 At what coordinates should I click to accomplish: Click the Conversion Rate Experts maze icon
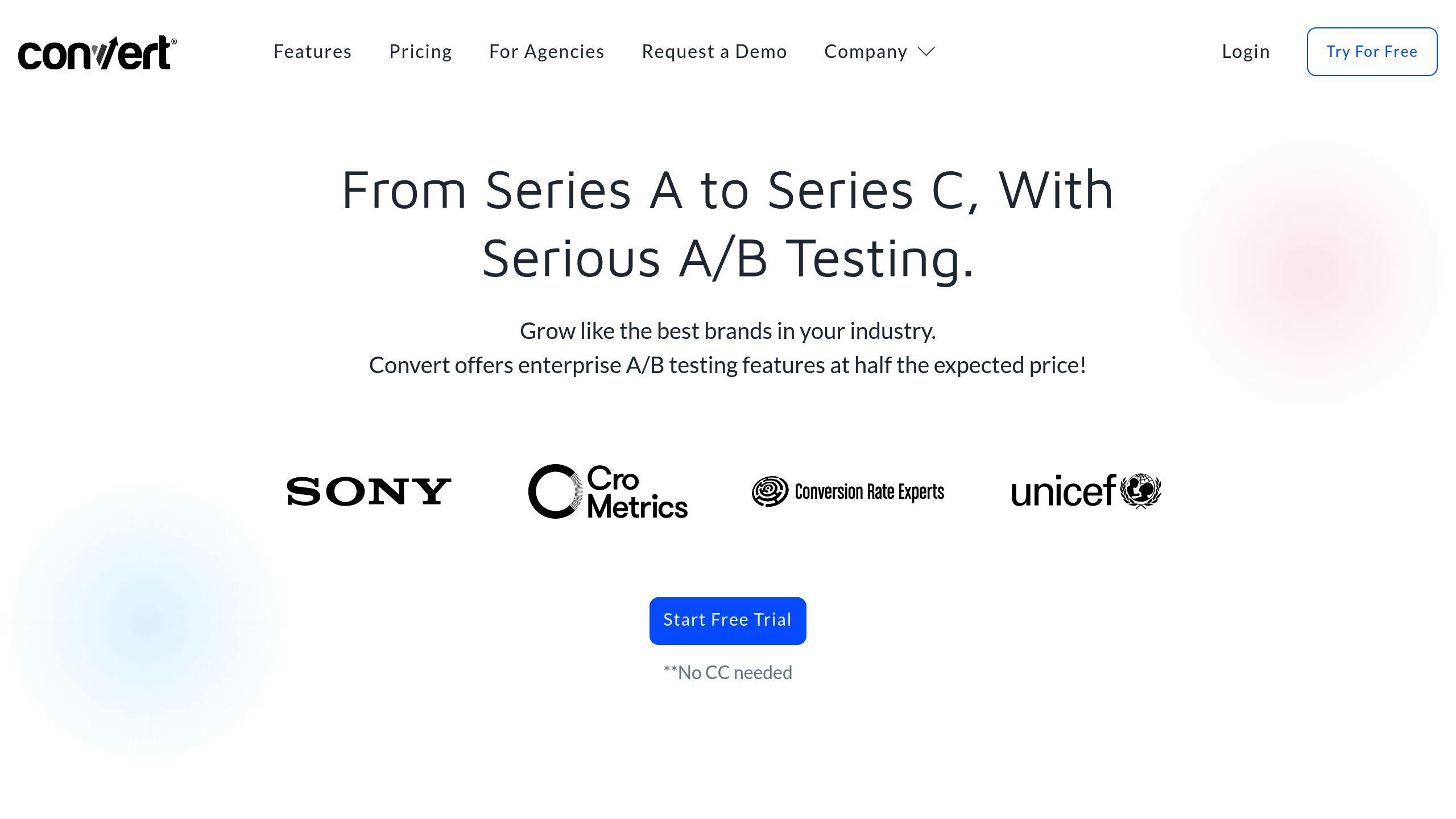click(770, 491)
